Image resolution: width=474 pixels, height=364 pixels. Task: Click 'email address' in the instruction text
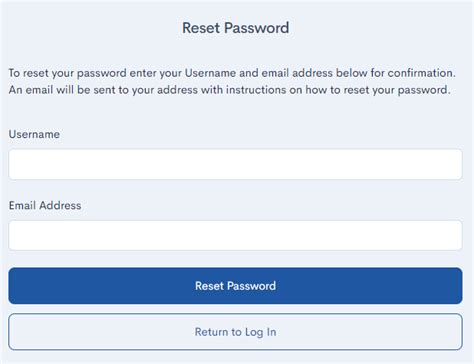297,73
